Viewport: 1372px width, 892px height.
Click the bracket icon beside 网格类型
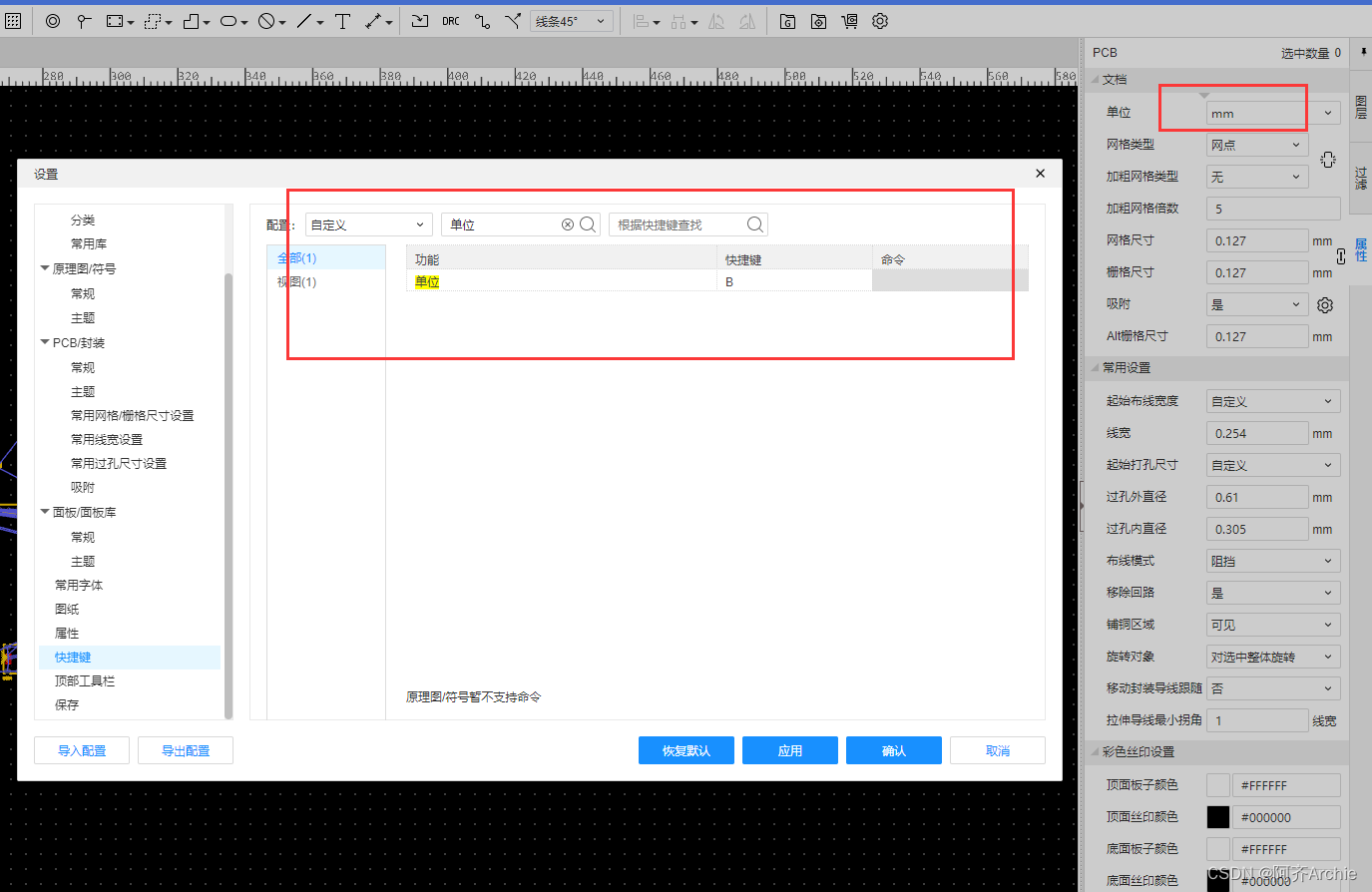(1328, 160)
